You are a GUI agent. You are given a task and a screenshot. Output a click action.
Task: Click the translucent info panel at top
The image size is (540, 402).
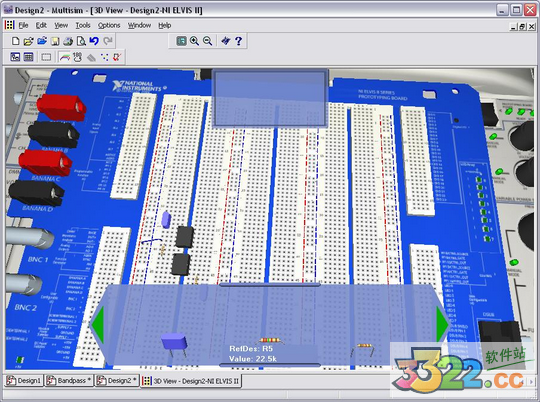[x=270, y=98]
